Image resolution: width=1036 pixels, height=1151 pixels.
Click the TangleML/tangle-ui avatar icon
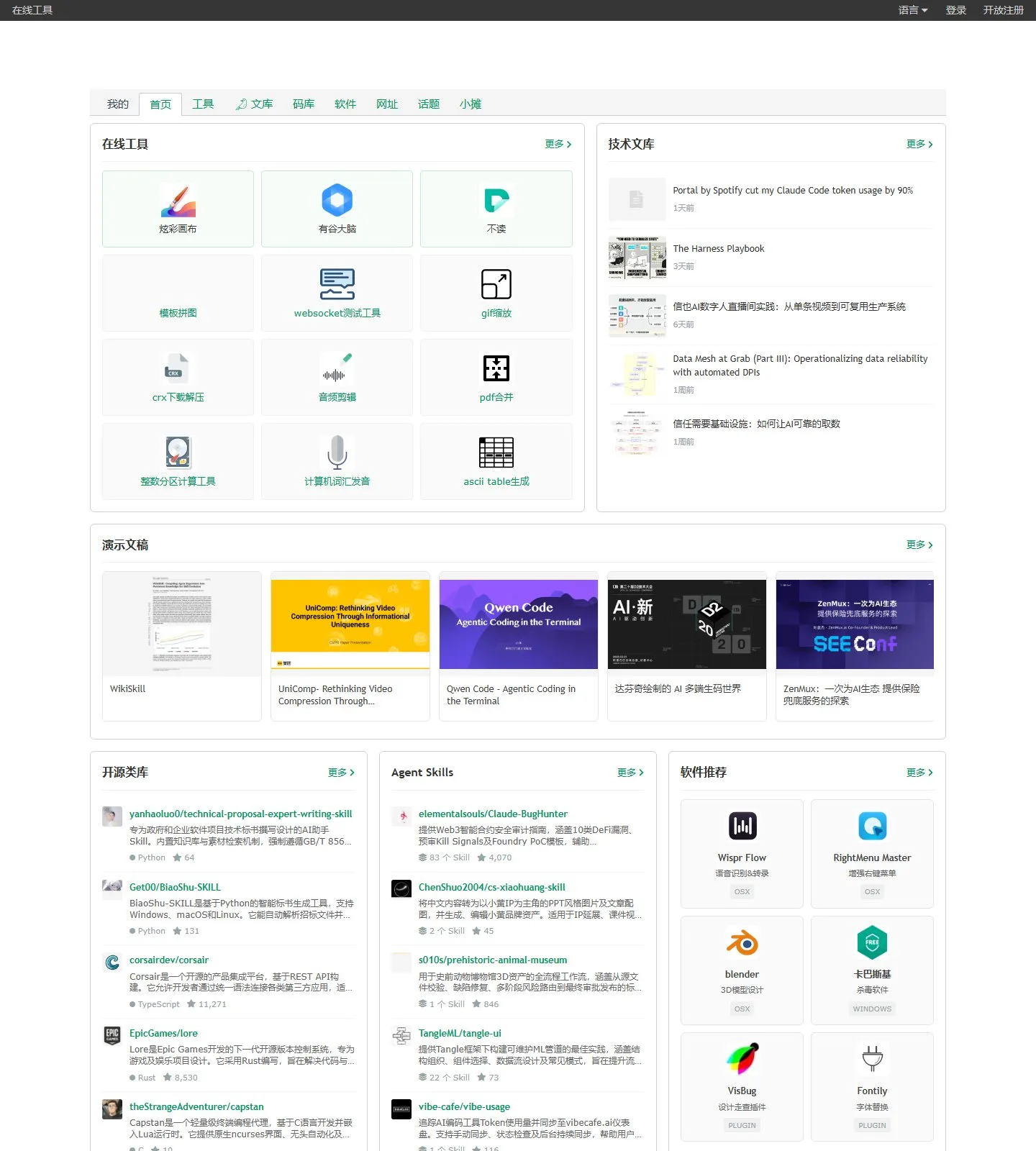(401, 1036)
